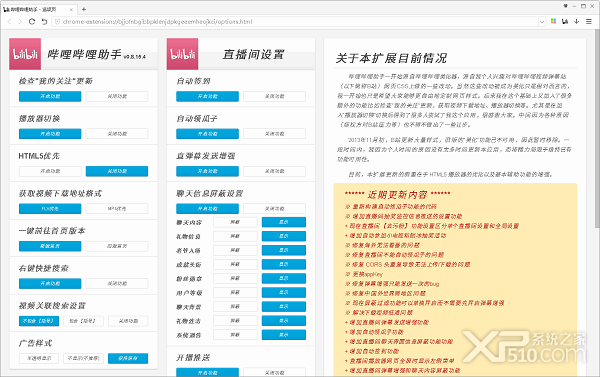Disable 直弹幕发送增强 feature
This screenshot has height=377, width=600.
click(x=274, y=171)
